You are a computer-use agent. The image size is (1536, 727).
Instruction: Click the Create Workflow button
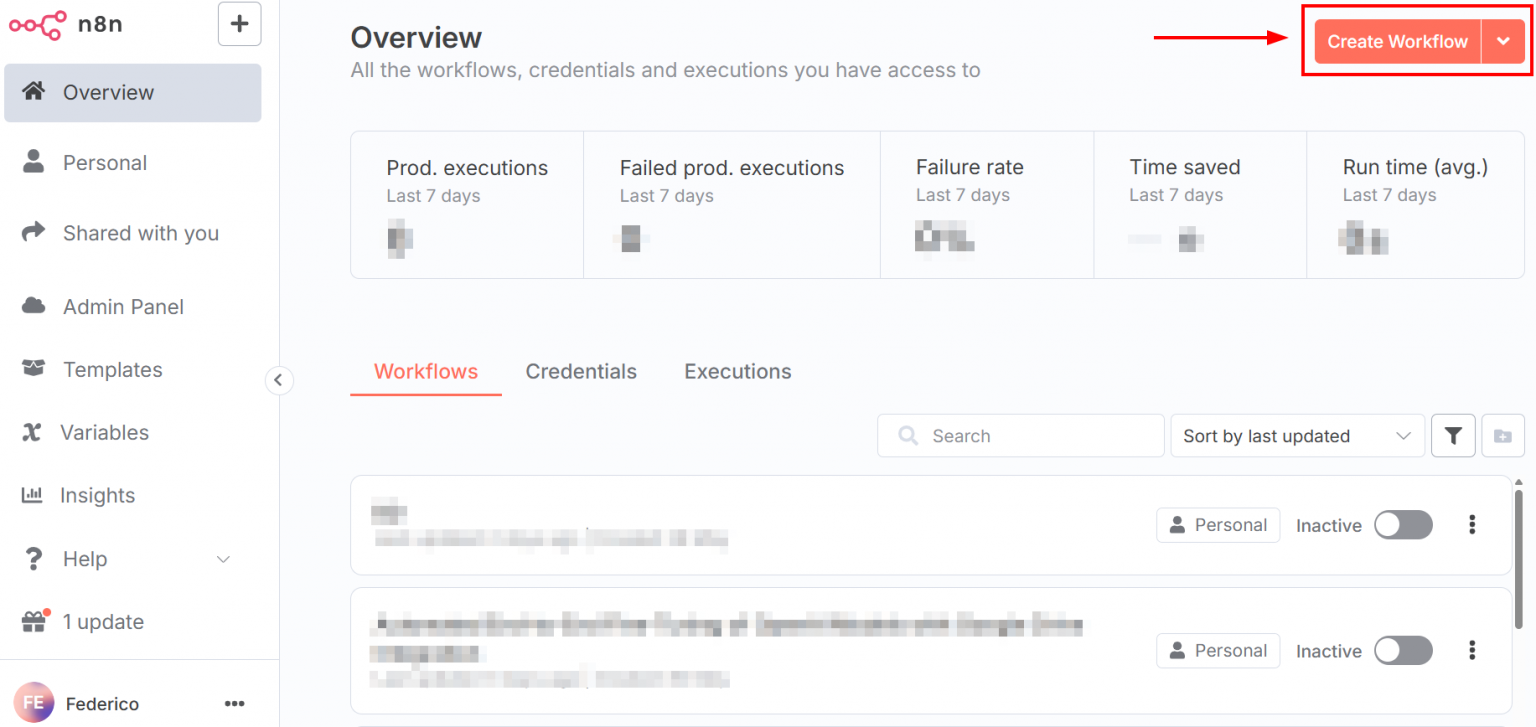click(1397, 42)
